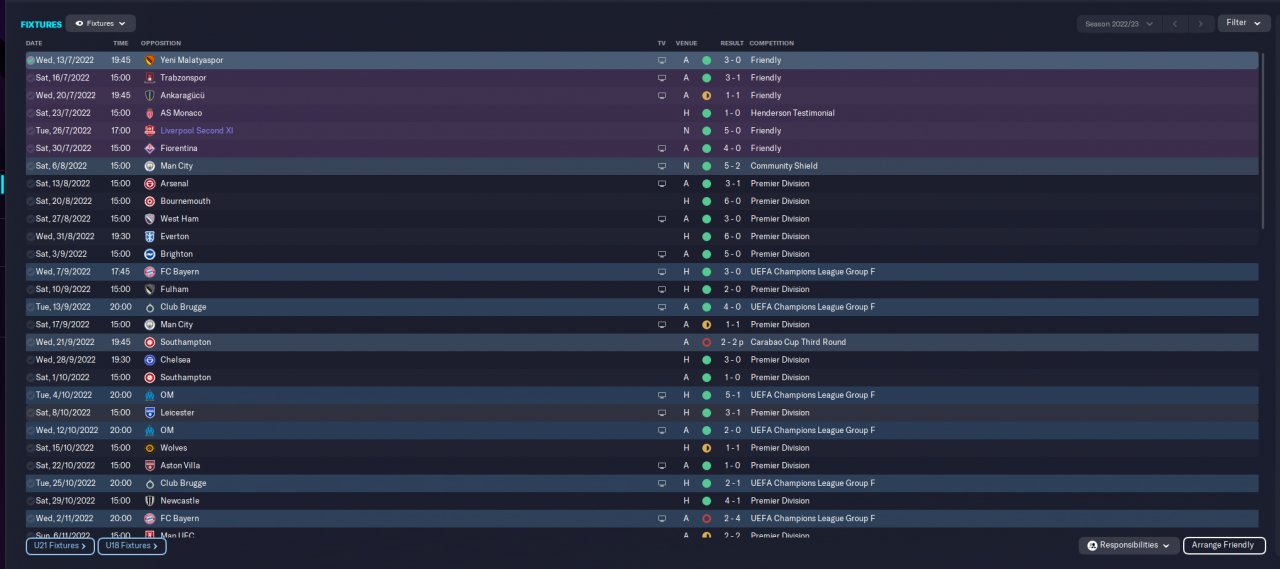Image resolution: width=1280 pixels, height=569 pixels.
Task: Click the Fiorentina club badge icon
Action: coord(150,148)
